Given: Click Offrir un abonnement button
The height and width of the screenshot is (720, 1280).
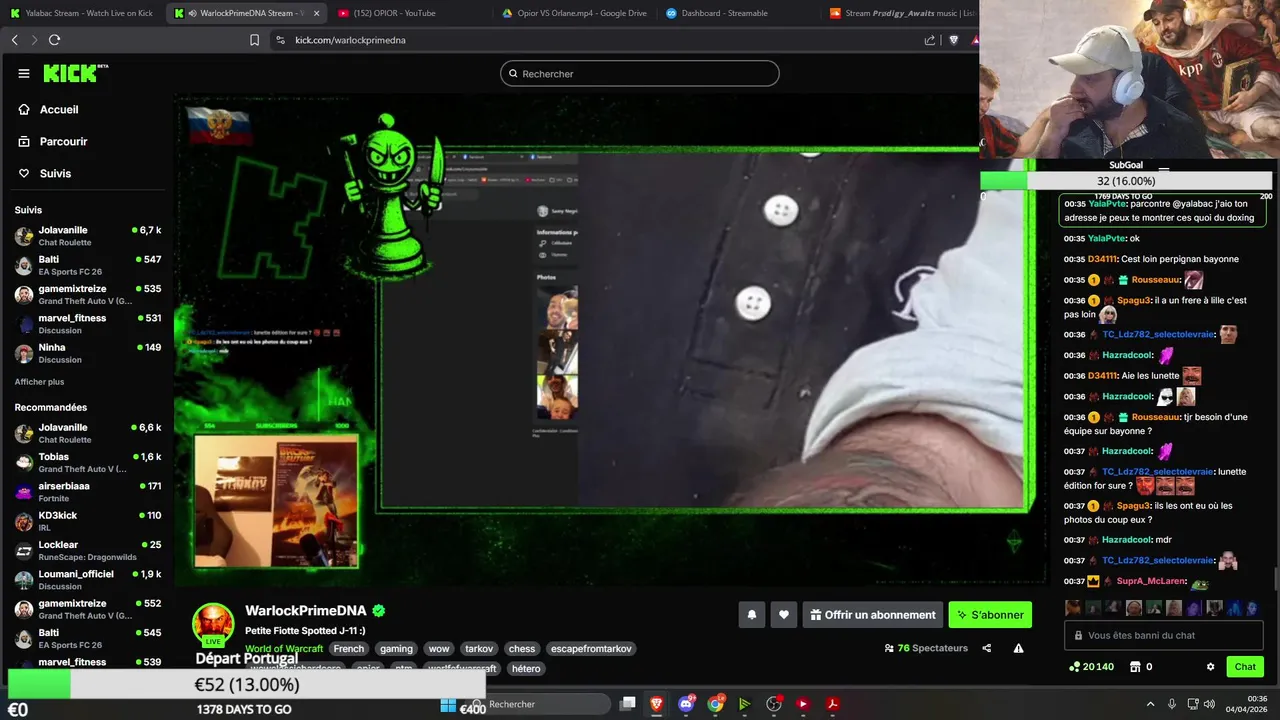Looking at the screenshot, I should pos(872,615).
